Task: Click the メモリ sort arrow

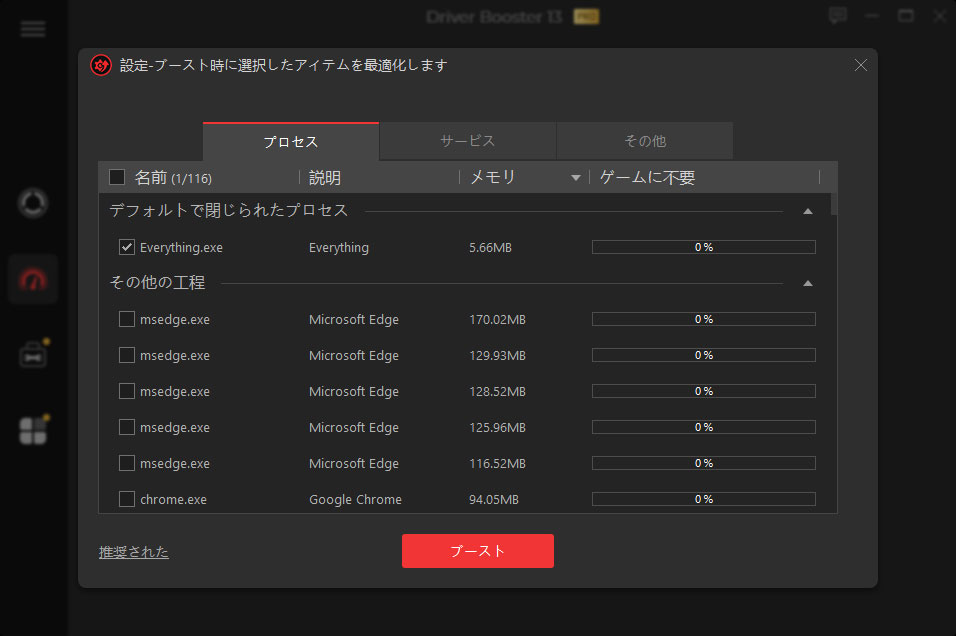Action: click(576, 178)
